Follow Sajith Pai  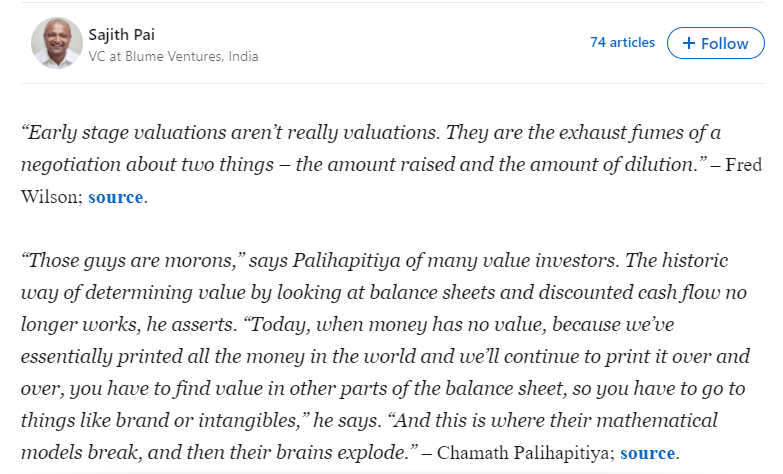715,43
